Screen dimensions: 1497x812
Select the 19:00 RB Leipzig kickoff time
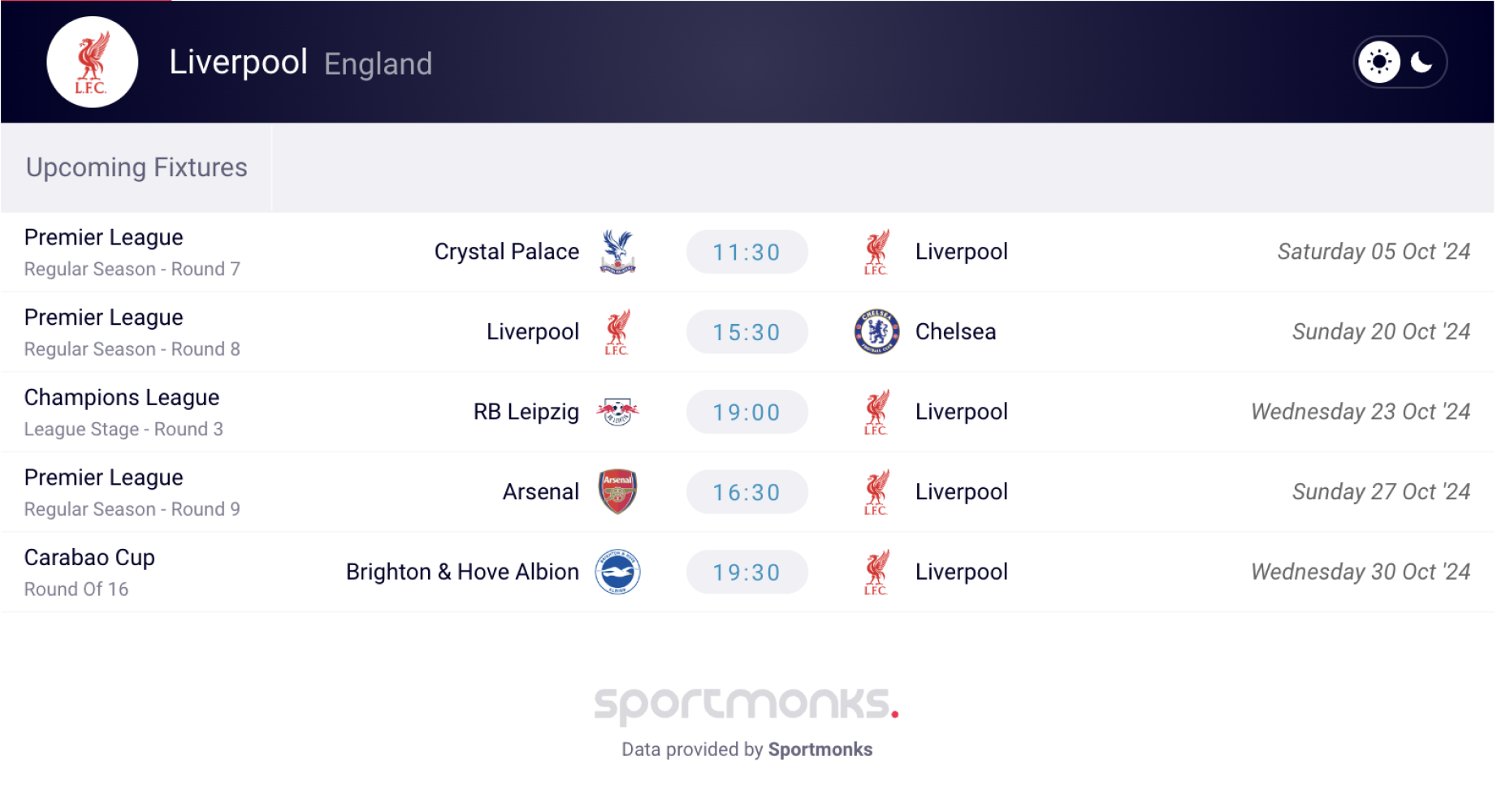pyautogui.click(x=746, y=412)
